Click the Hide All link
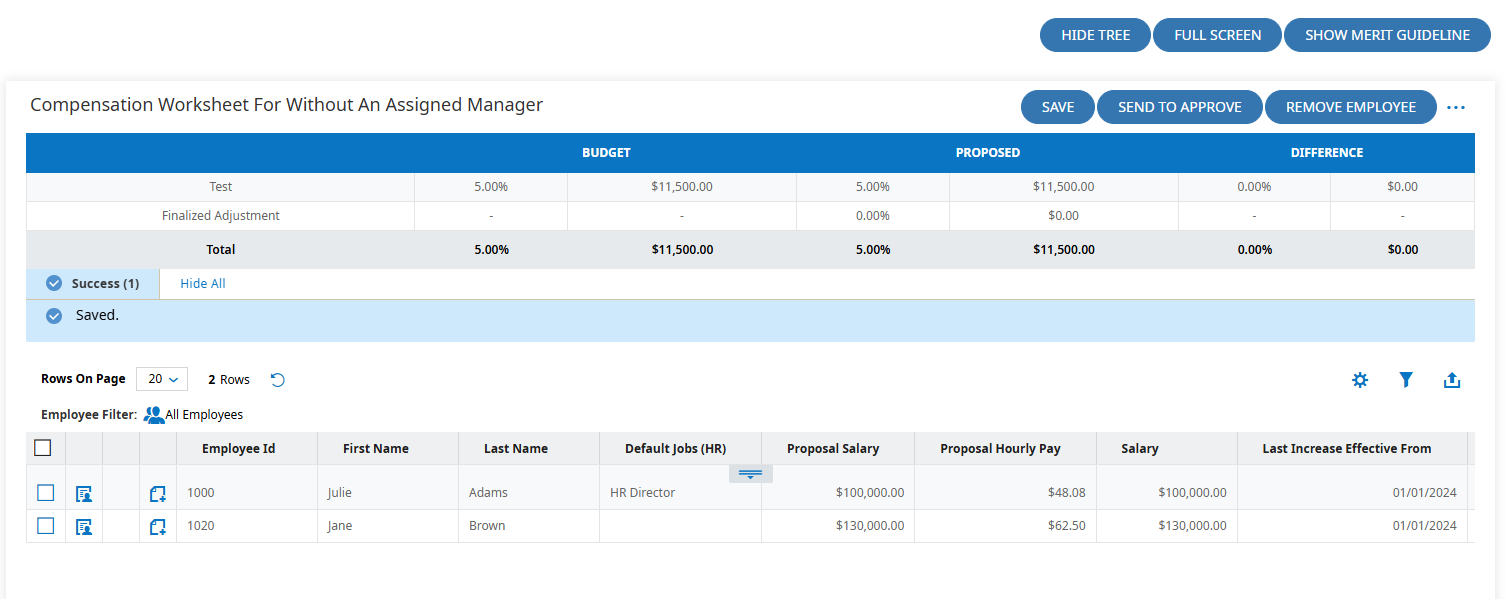Screen dimensions: 1510x599 click(x=203, y=284)
